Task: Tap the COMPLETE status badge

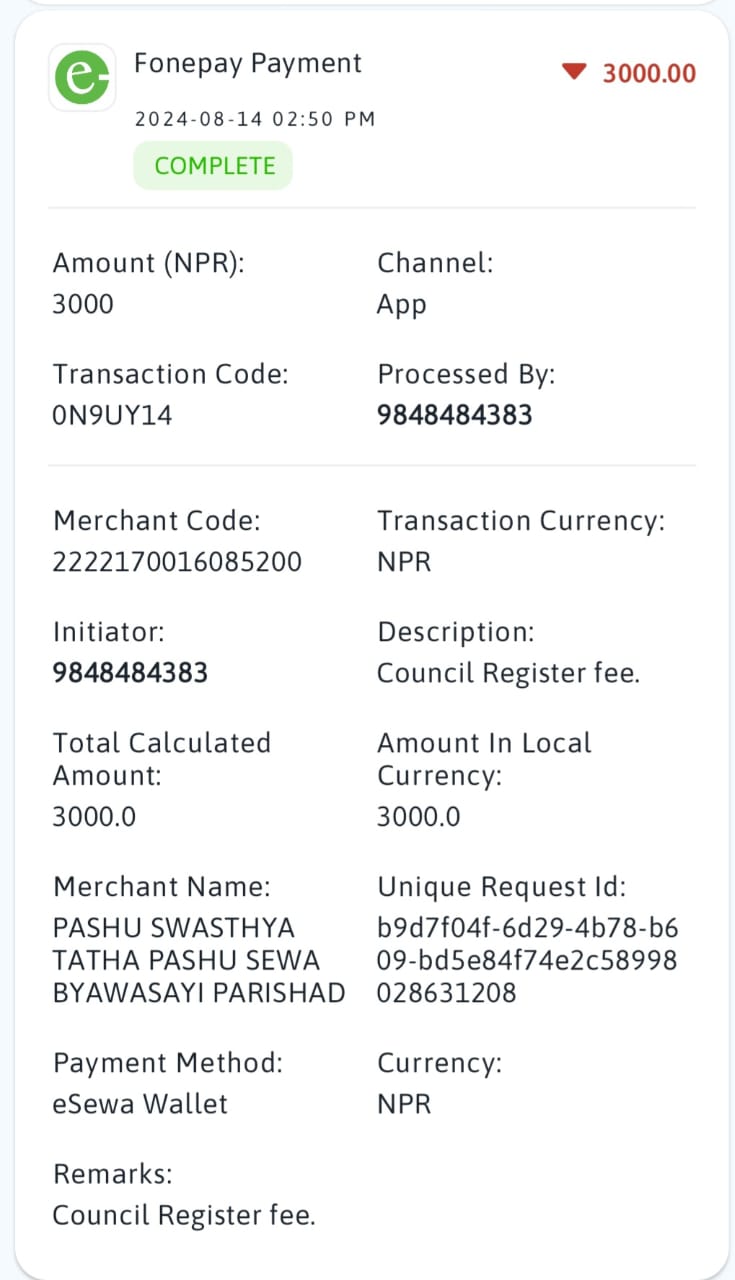Action: (214, 166)
